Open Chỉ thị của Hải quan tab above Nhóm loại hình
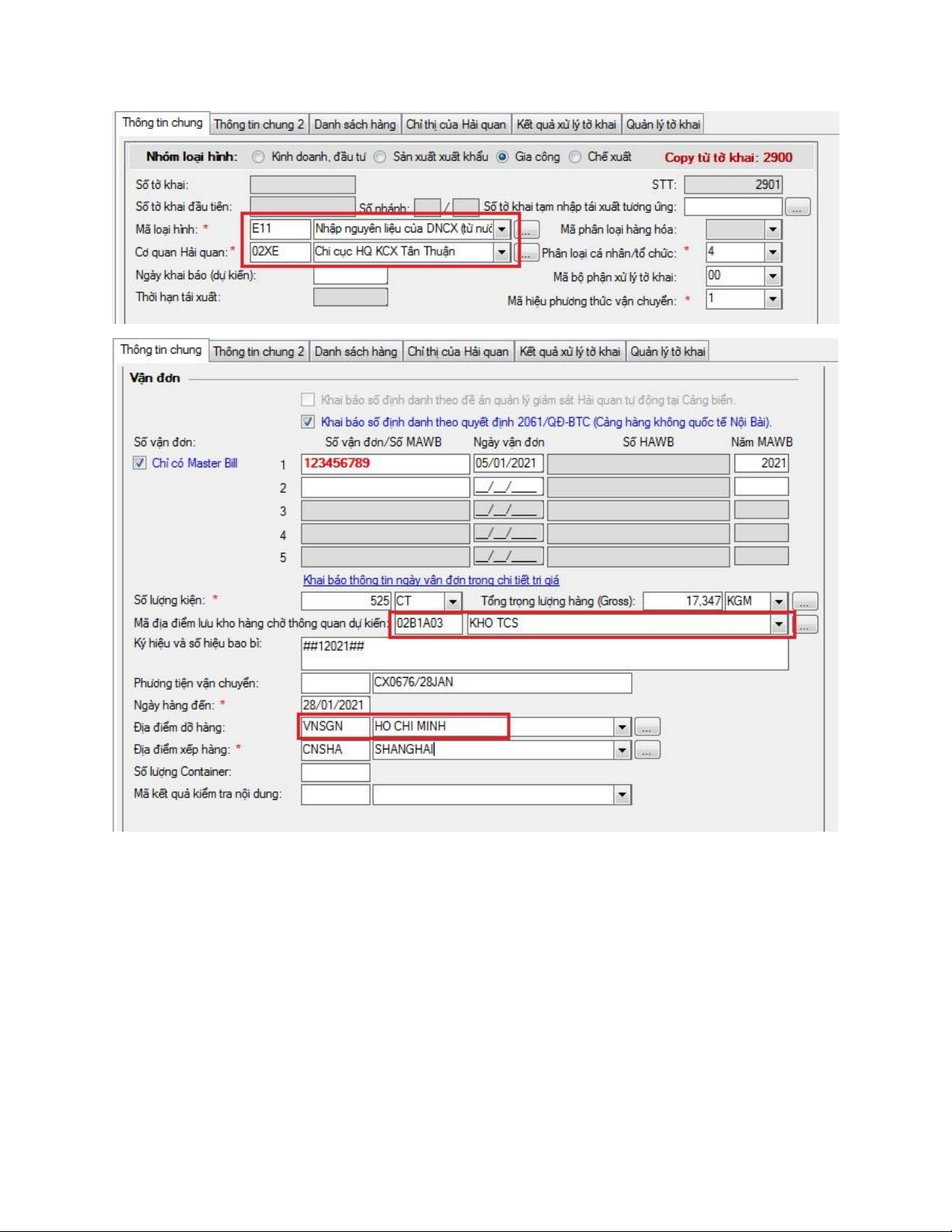 456,124
